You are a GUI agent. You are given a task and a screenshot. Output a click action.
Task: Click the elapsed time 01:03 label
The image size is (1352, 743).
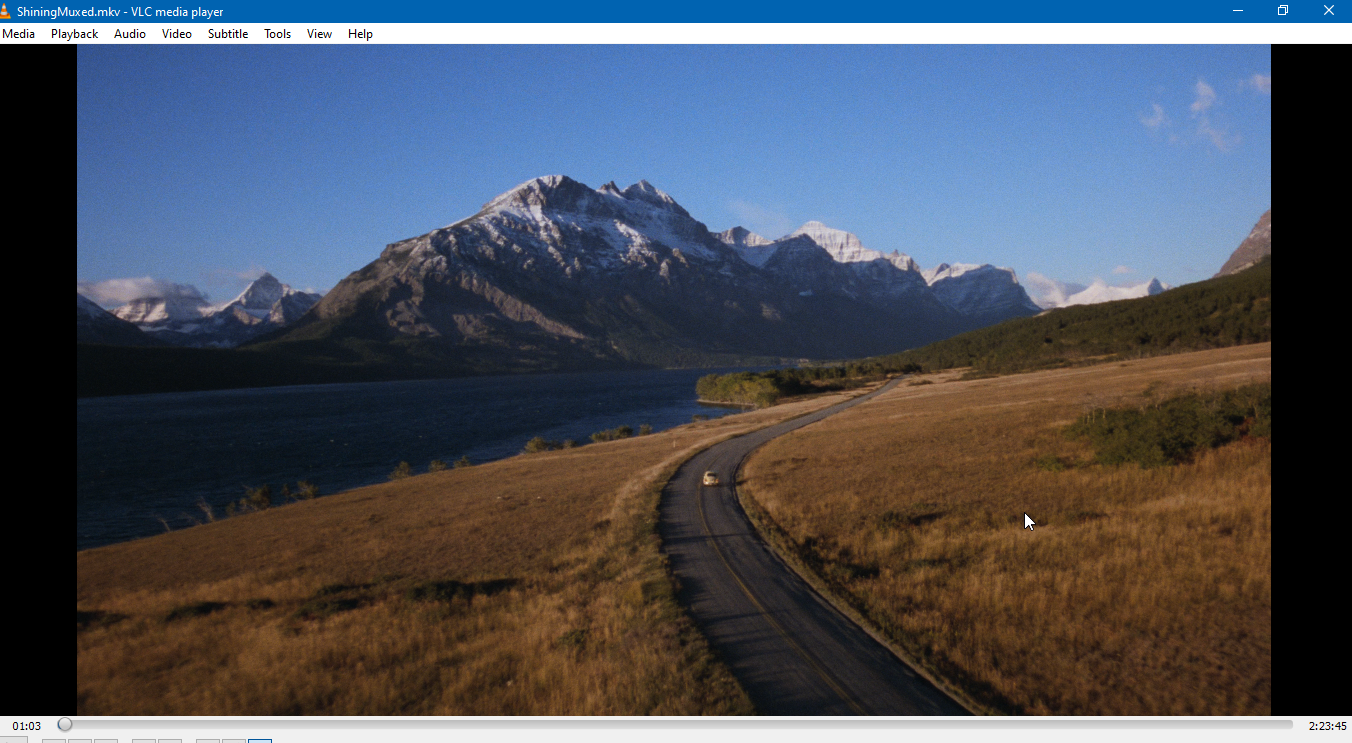27,726
